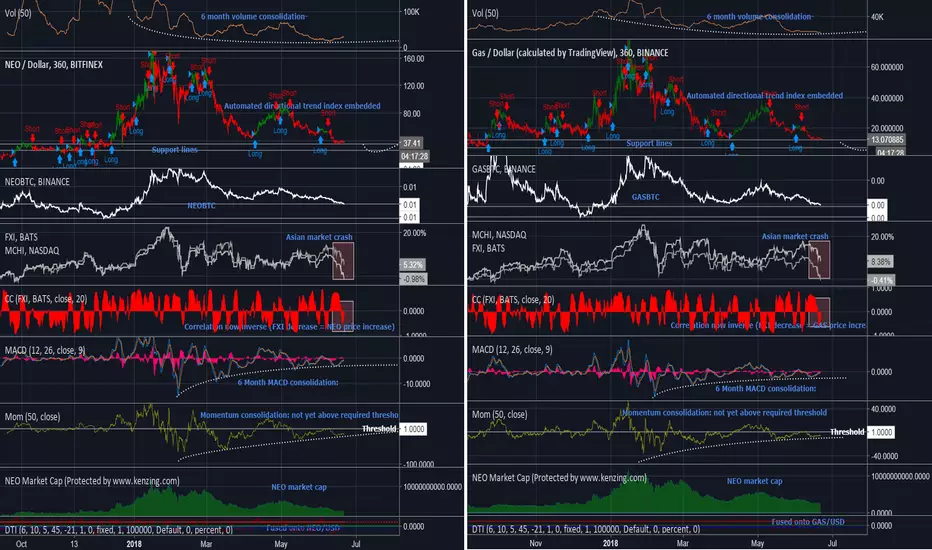Open the CC (FXI, BATS, close, 20) legend in the NEO chart
Viewport: 932px width, 550px height.
pos(46,298)
